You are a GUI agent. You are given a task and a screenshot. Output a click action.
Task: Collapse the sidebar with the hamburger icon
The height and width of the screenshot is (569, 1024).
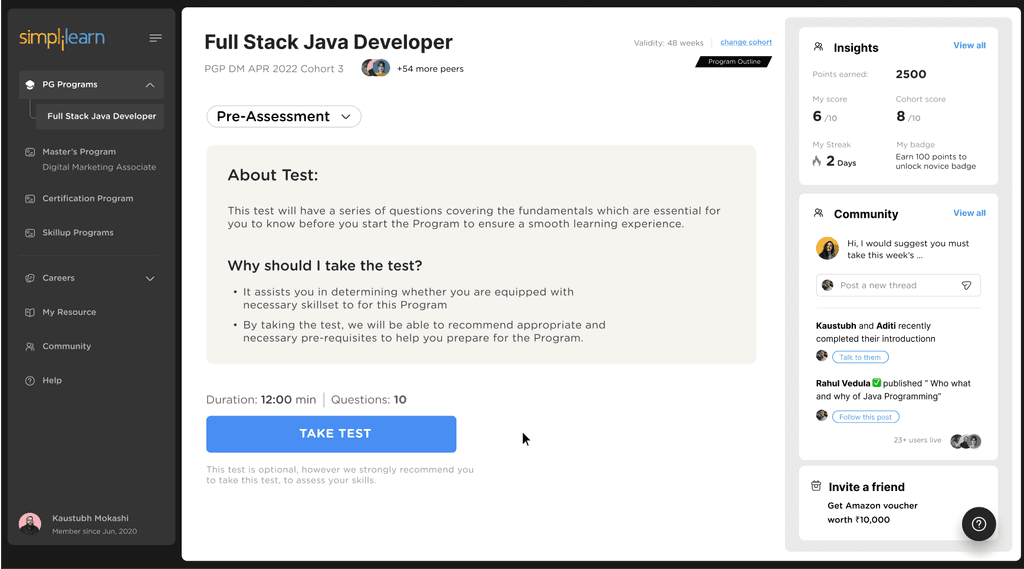tap(155, 38)
